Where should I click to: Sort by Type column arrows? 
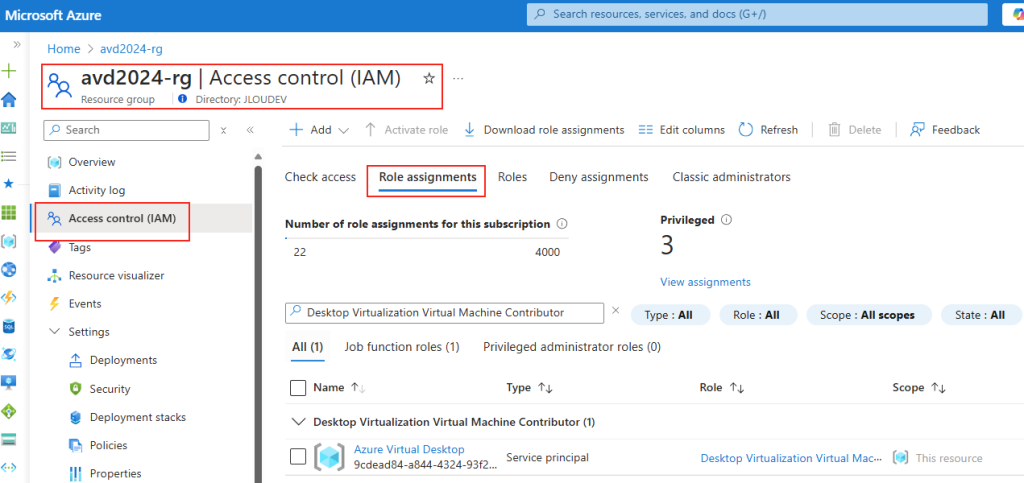pyautogui.click(x=545, y=388)
